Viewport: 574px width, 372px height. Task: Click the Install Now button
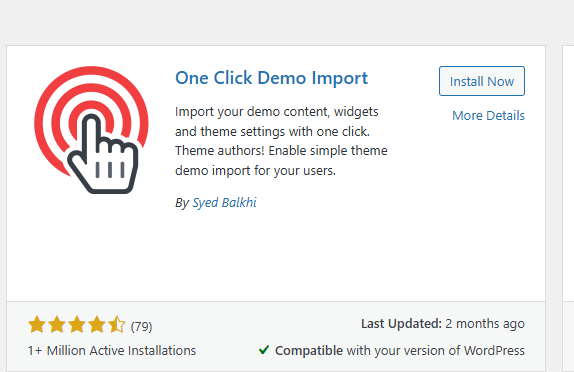click(482, 81)
